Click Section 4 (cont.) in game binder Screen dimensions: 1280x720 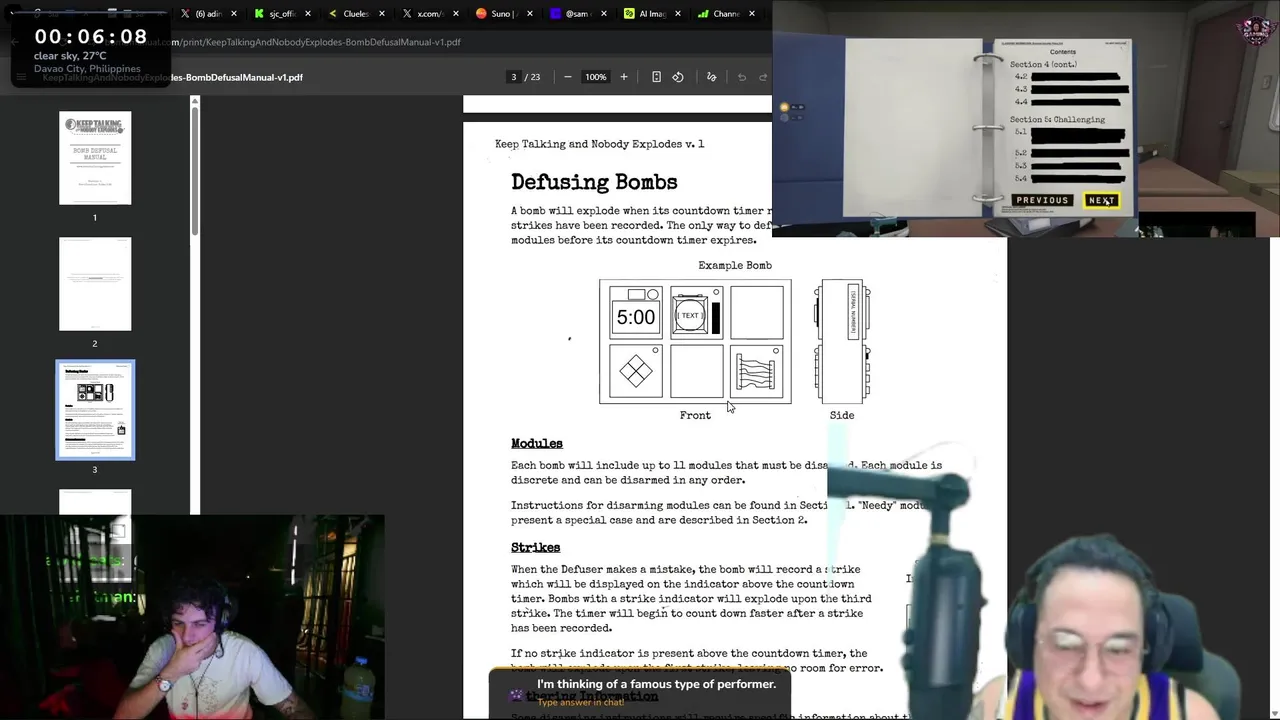tap(1043, 64)
